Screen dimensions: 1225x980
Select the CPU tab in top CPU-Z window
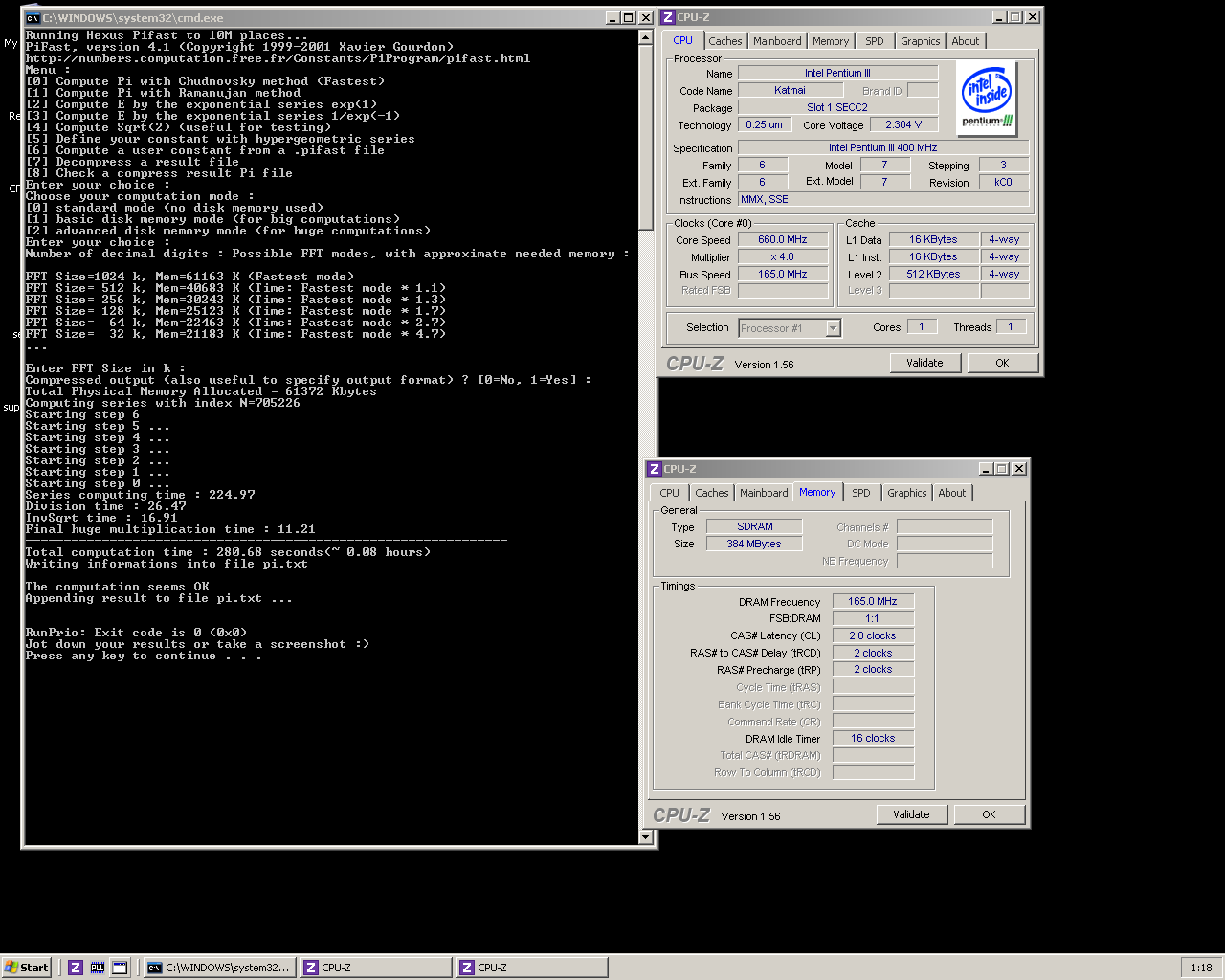point(682,40)
